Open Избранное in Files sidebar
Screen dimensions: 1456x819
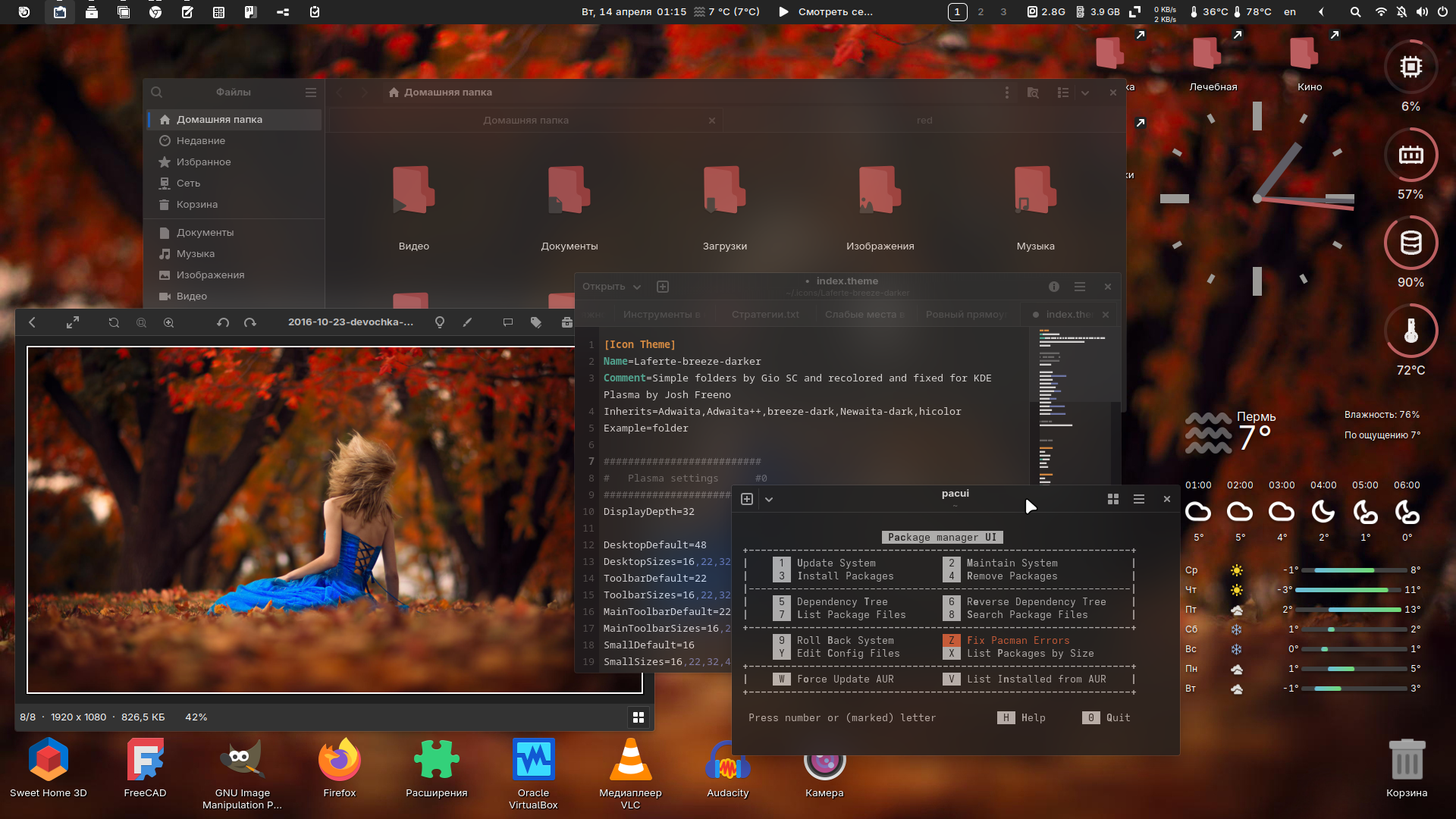(x=203, y=162)
